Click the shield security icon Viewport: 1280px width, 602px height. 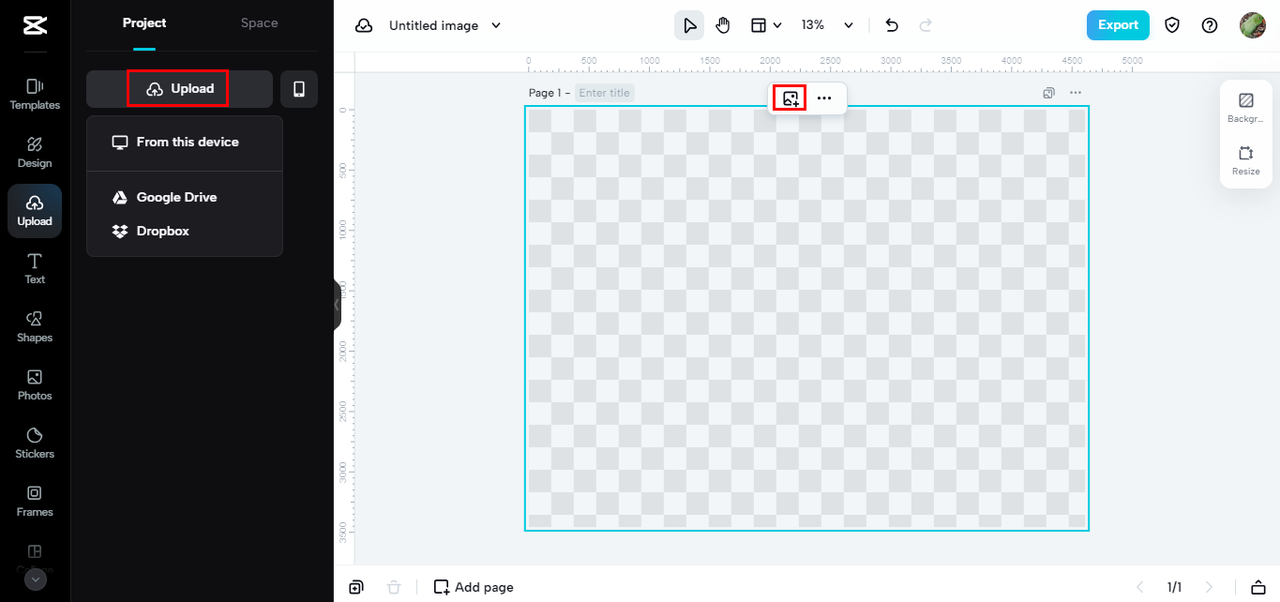(x=1172, y=25)
